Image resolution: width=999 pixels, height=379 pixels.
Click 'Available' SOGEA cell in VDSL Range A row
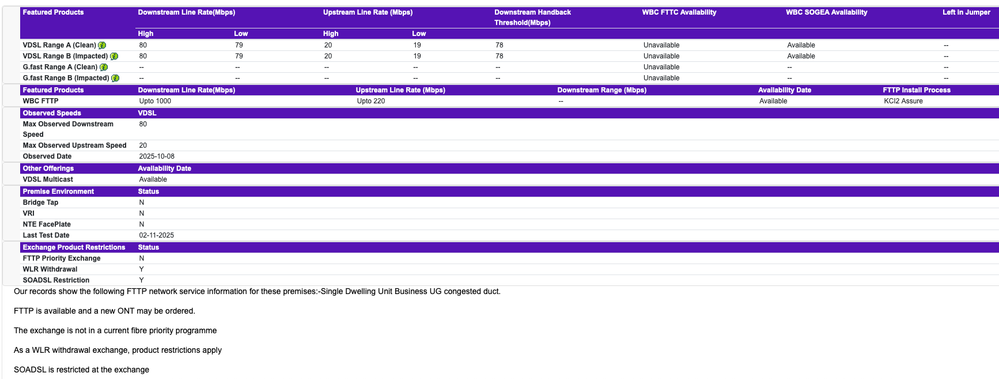pos(801,45)
